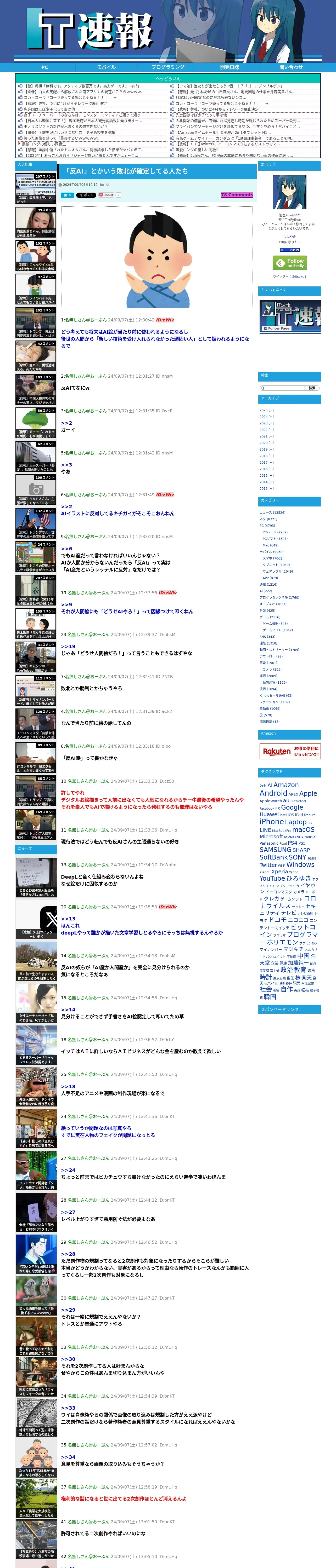Click the admin anime avatar image
This screenshot has width=336, height=1568.
[x=290, y=192]
